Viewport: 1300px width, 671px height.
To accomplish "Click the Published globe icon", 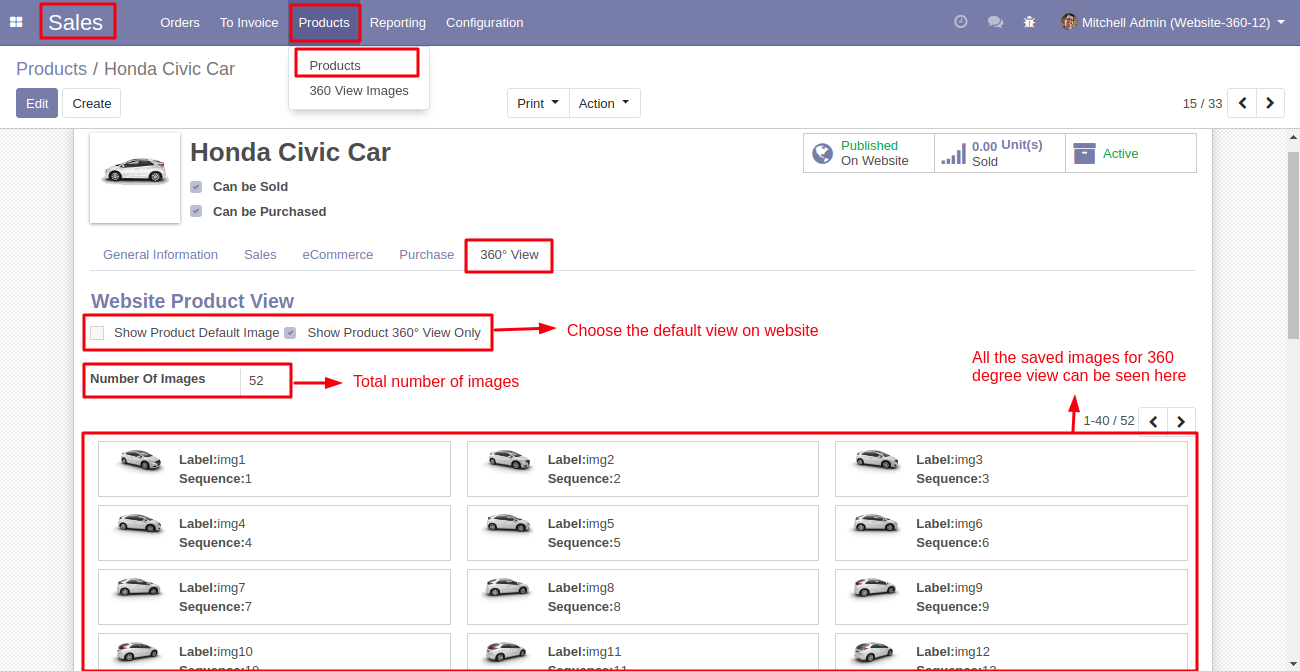I will coord(823,153).
